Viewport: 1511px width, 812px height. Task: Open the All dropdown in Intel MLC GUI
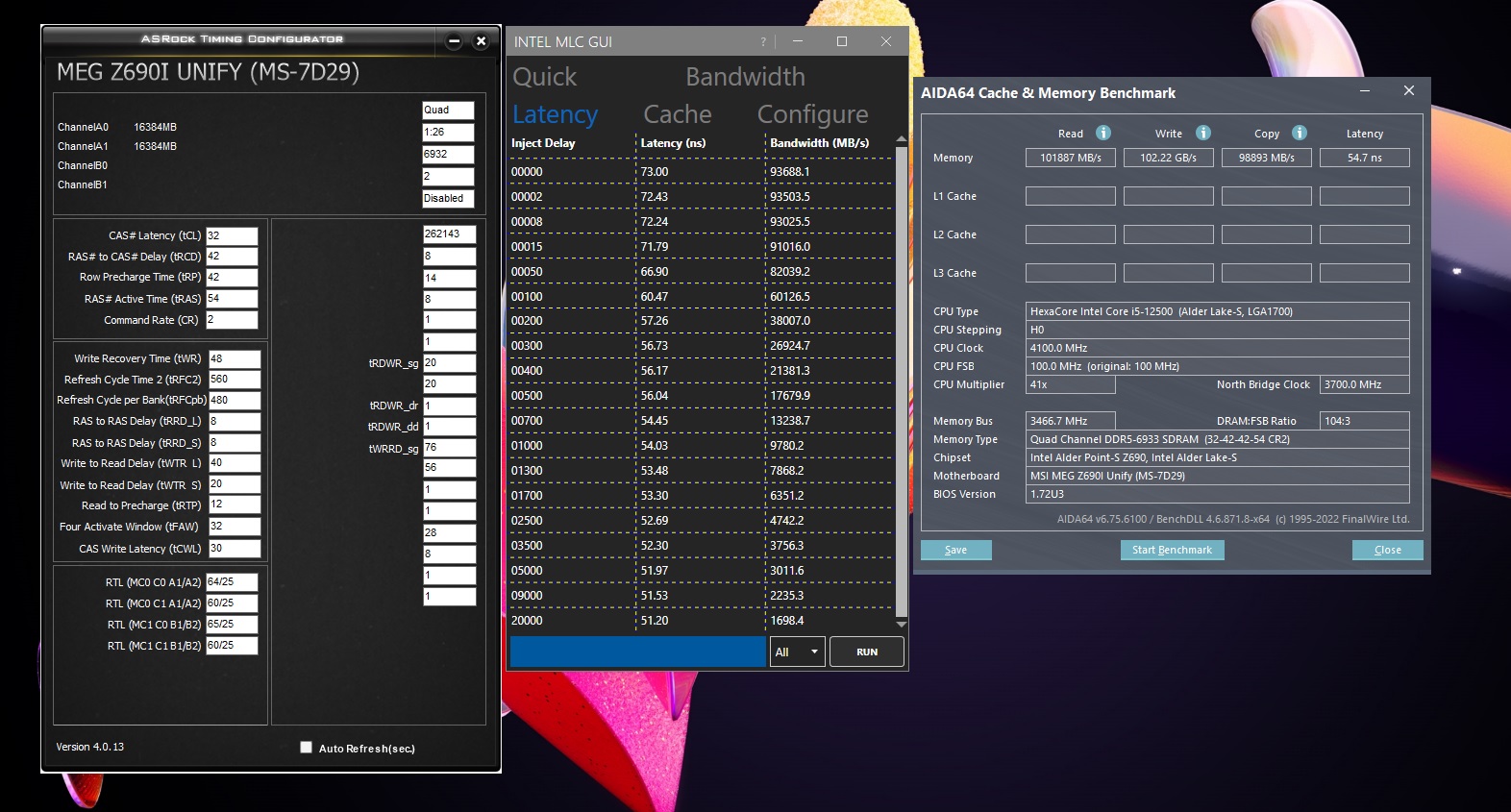coord(798,652)
